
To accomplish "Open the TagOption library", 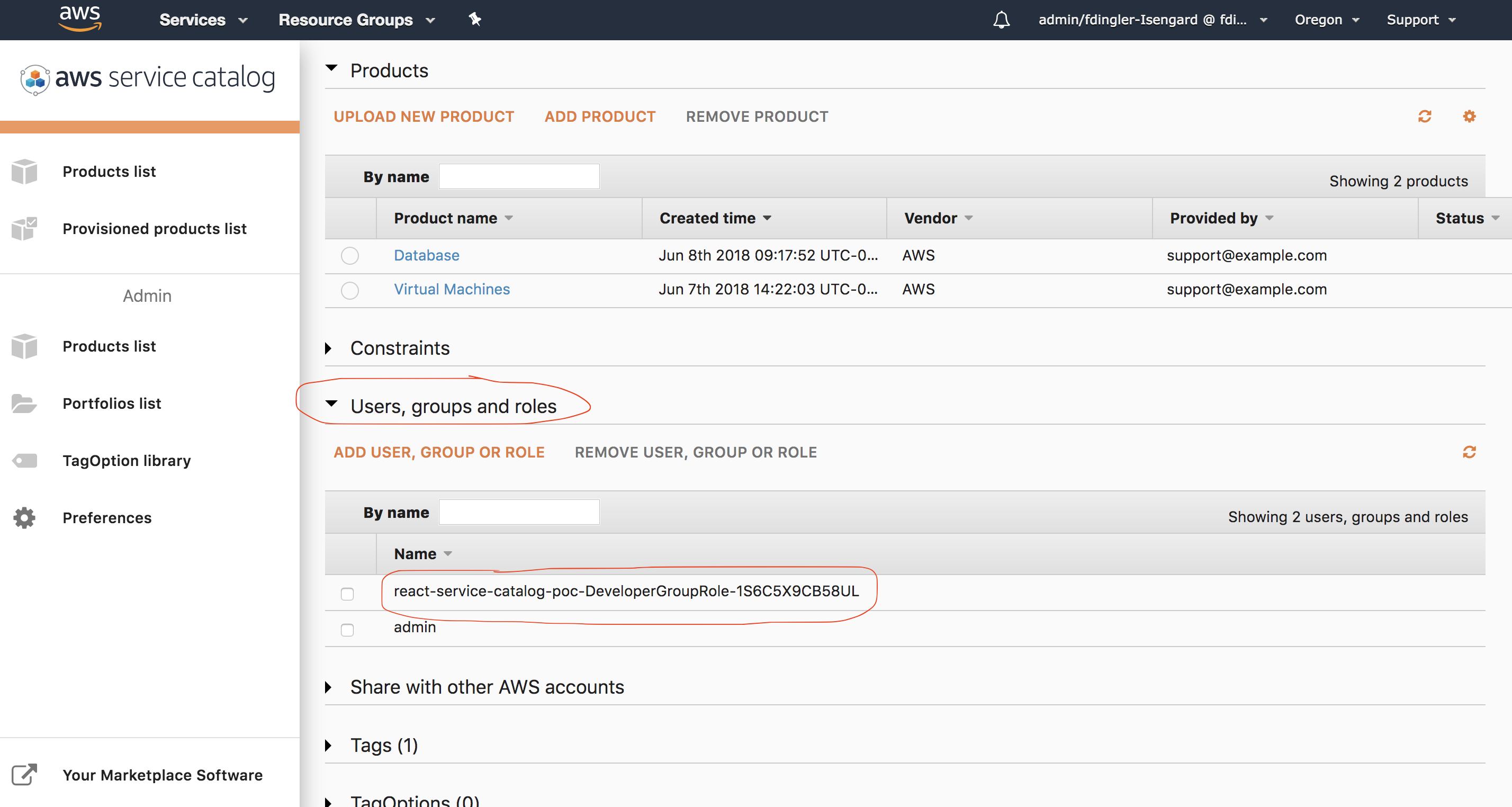I will pos(126,460).
